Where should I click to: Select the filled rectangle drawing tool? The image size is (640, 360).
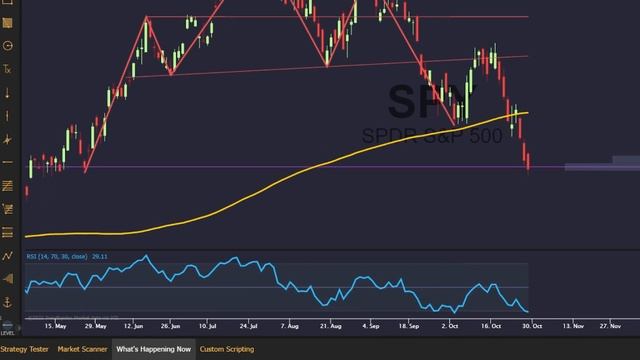[x=7, y=23]
